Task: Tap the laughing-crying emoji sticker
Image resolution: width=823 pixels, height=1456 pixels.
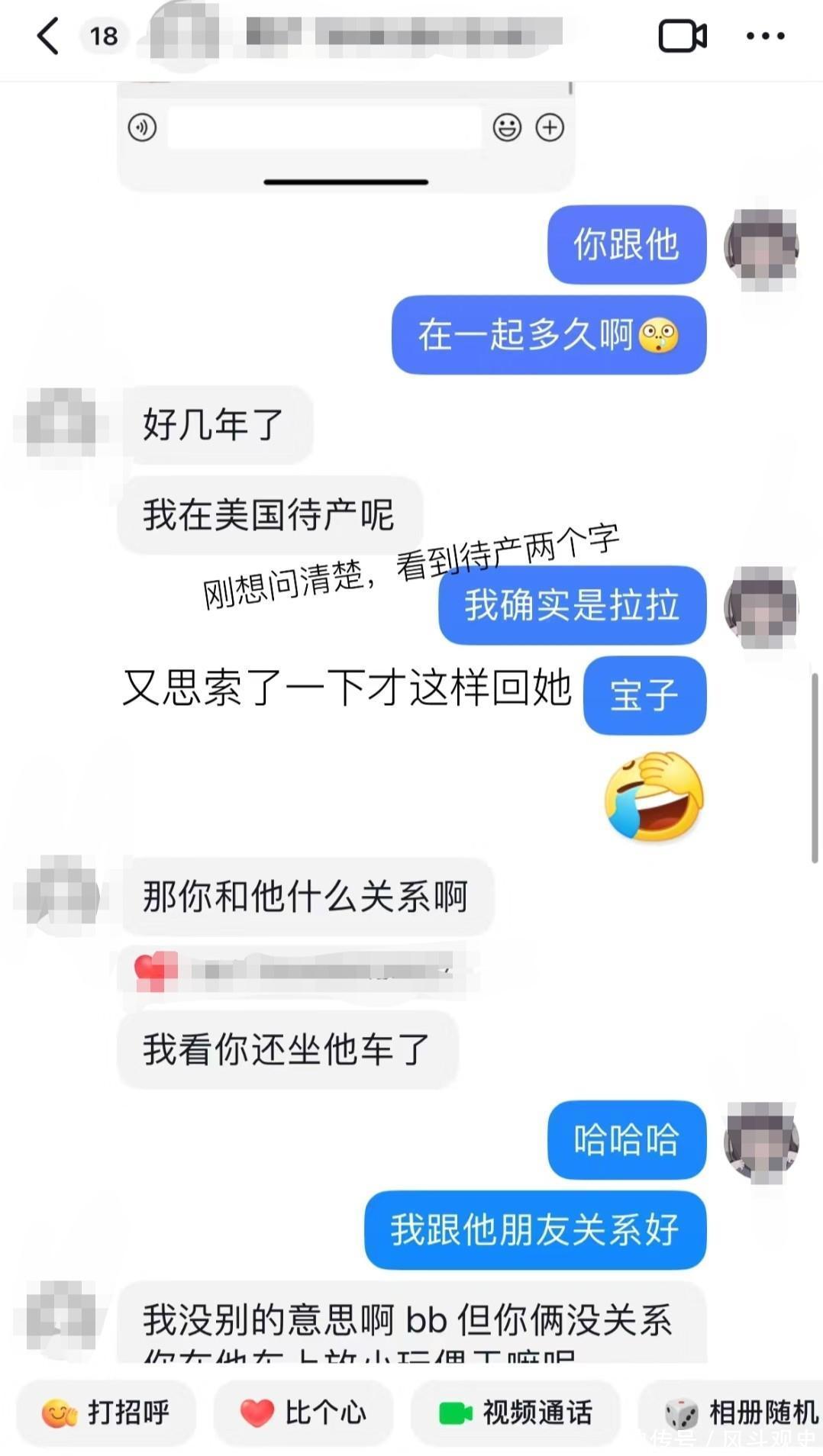Action: pos(654,797)
